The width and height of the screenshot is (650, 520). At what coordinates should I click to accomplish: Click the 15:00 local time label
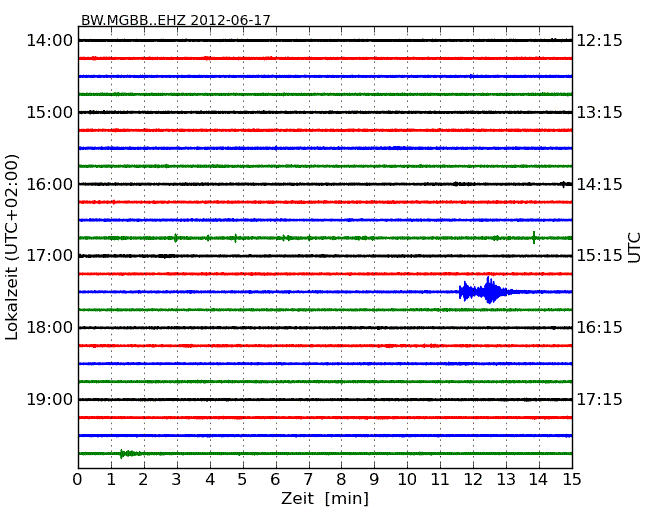point(49,112)
